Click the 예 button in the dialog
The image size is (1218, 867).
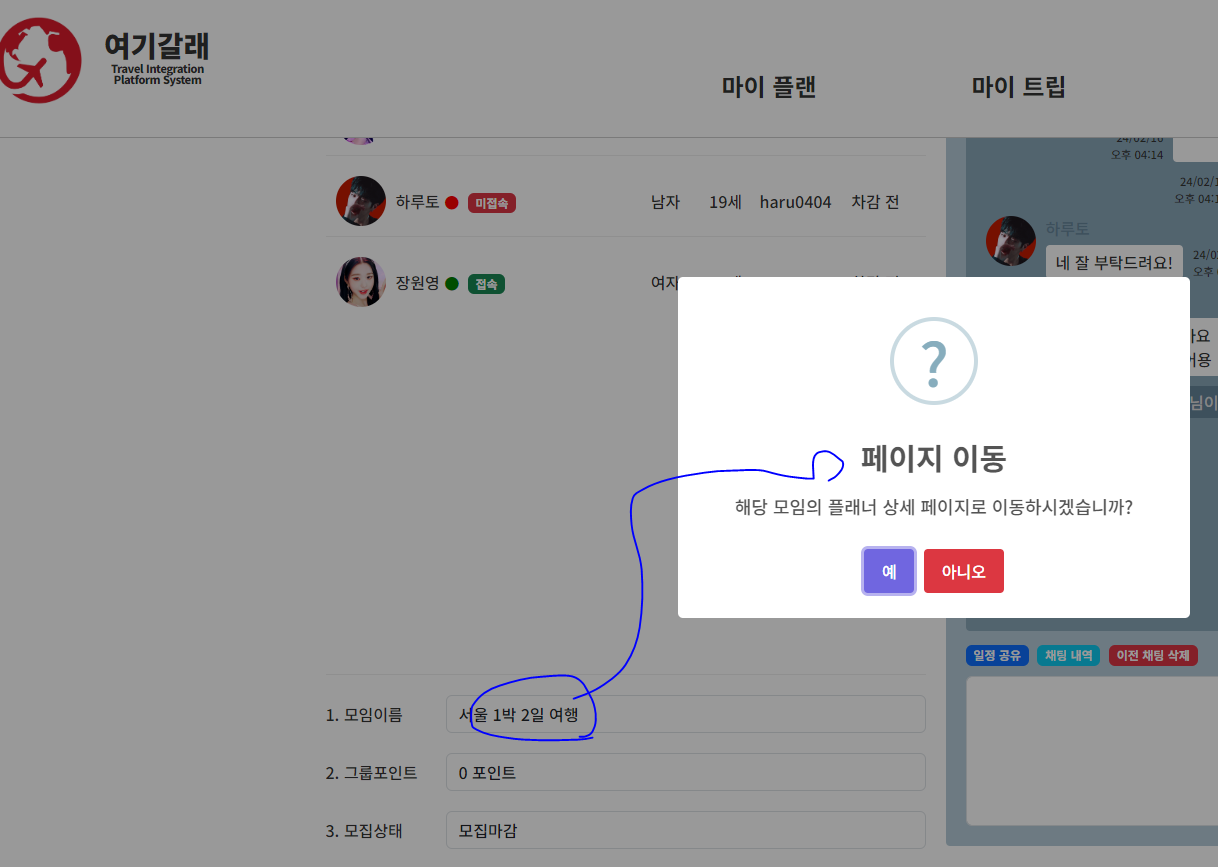point(889,571)
